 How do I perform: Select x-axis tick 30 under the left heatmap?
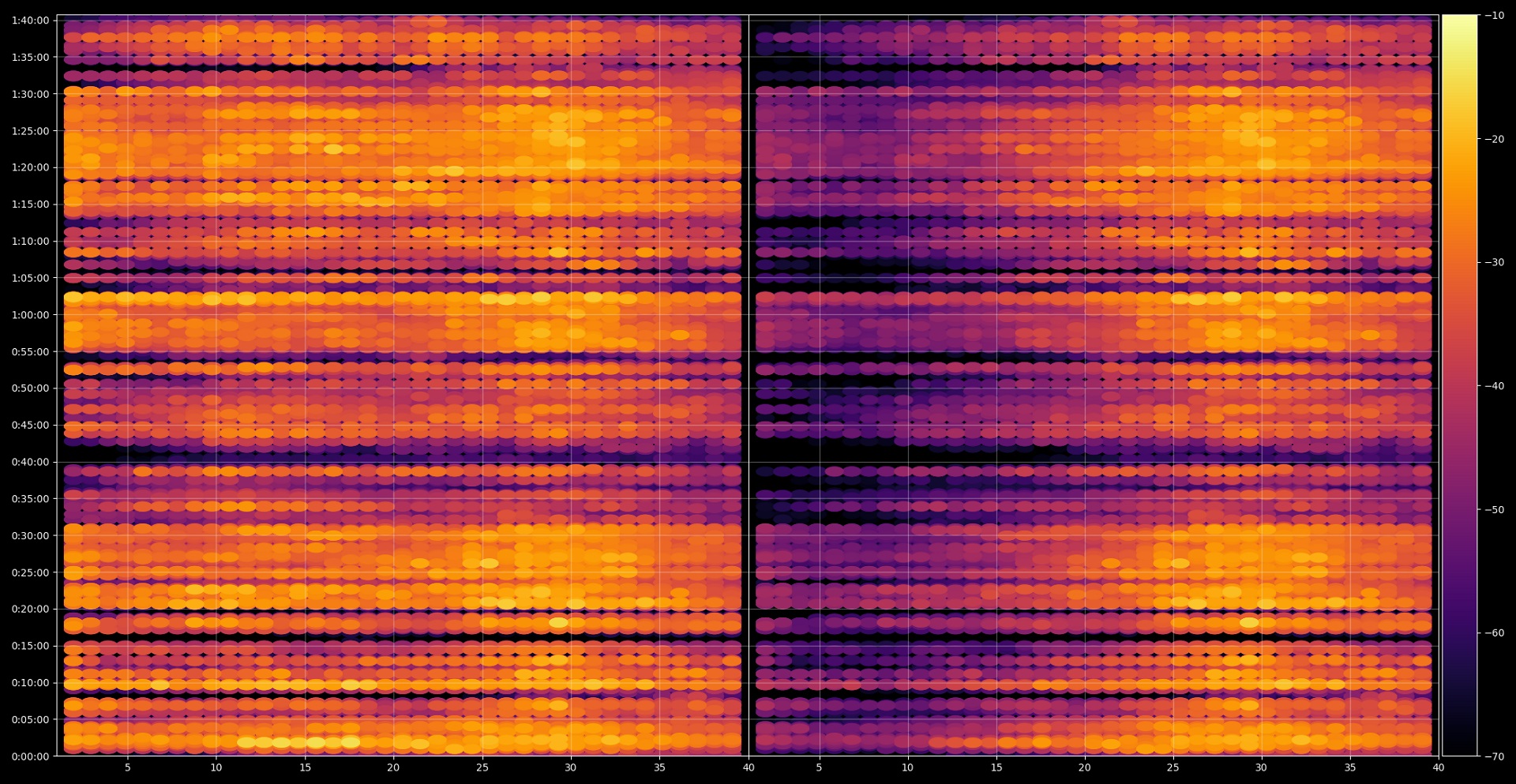pos(571,767)
